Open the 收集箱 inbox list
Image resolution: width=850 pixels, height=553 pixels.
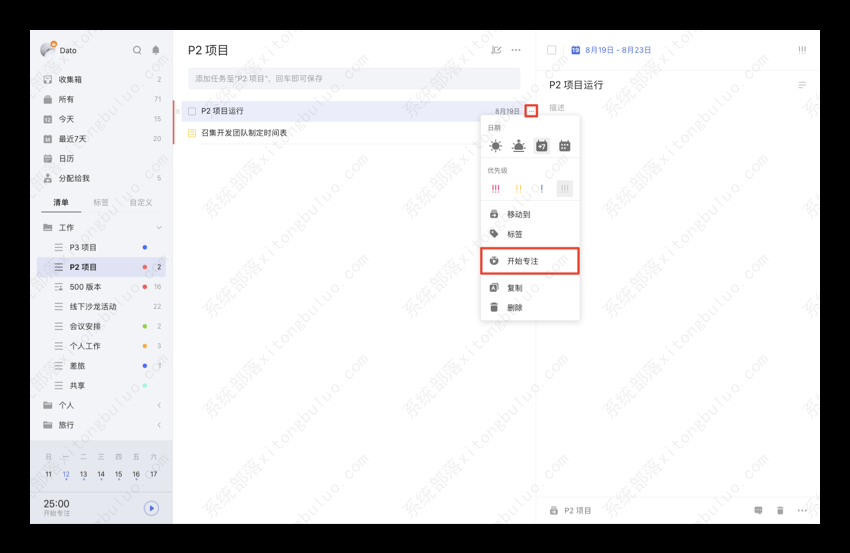click(102, 79)
